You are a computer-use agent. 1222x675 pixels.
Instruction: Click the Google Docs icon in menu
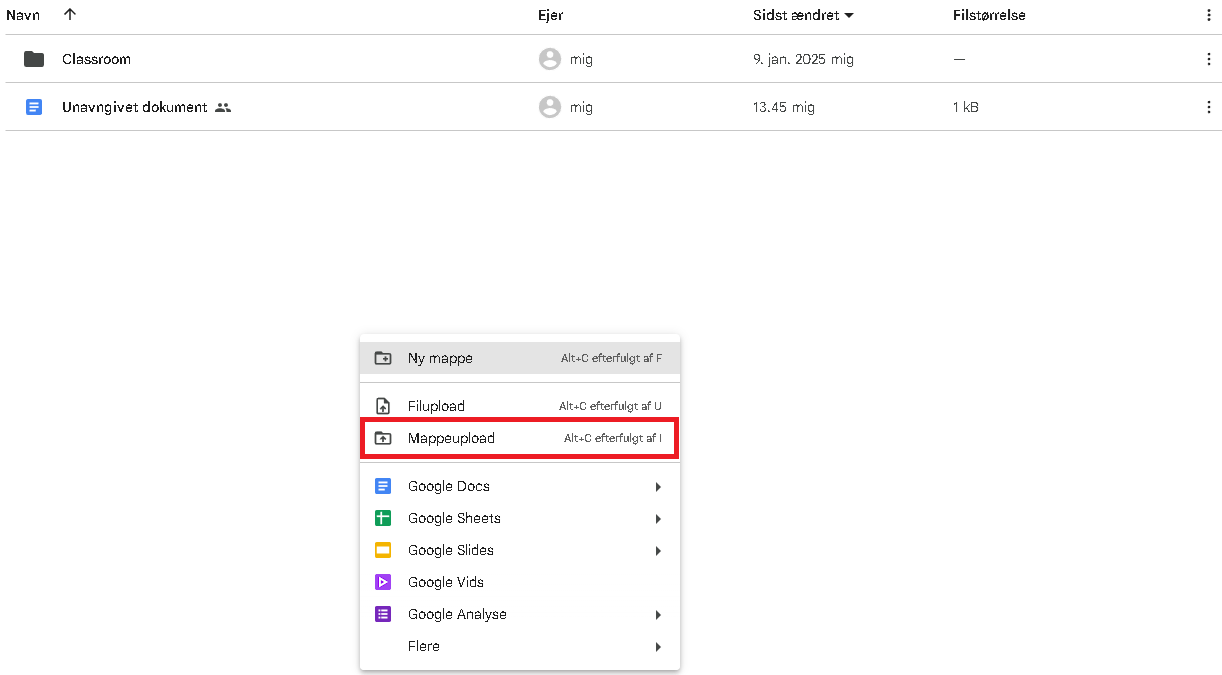[382, 486]
